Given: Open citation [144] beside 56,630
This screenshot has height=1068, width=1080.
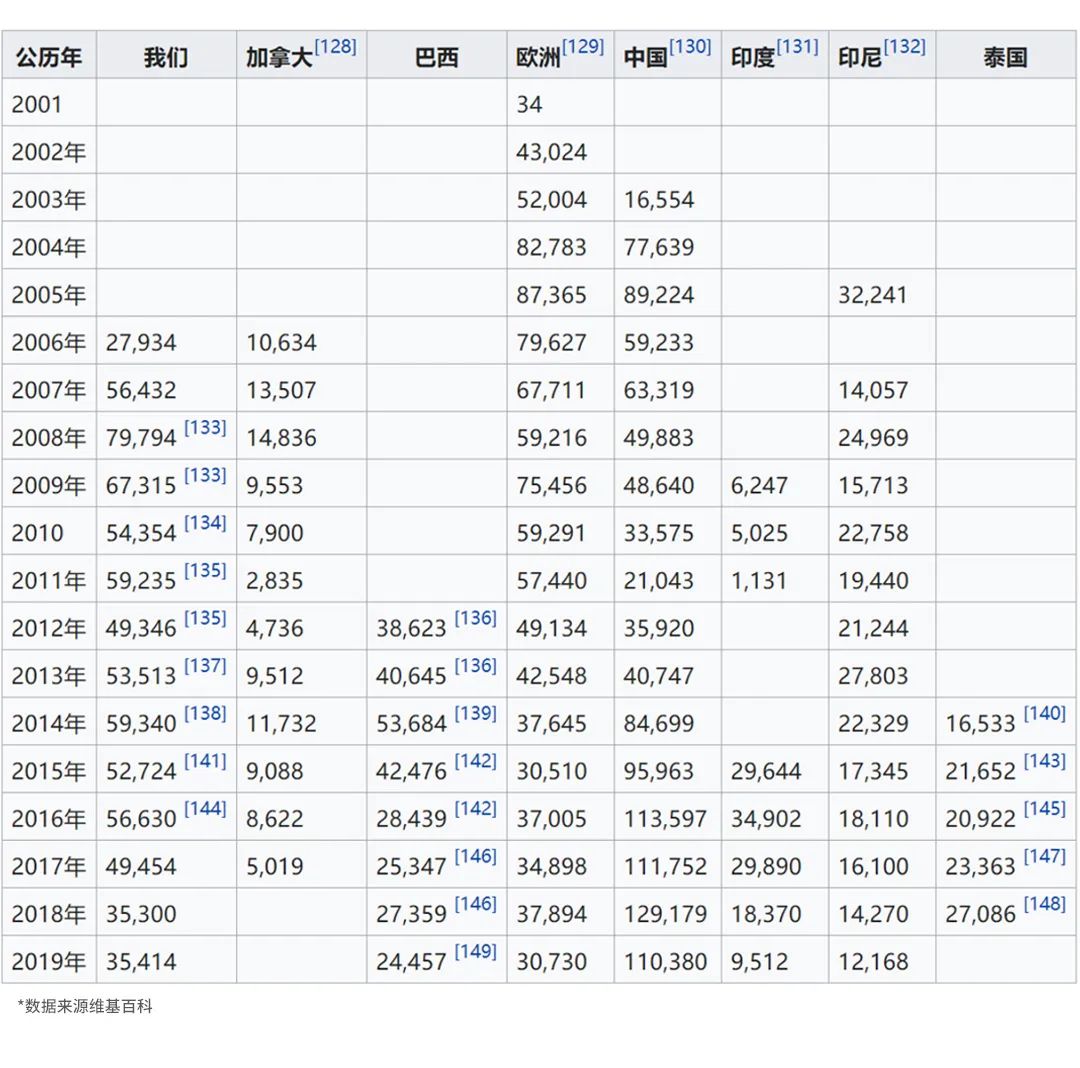Looking at the screenshot, I should pyautogui.click(x=205, y=808).
